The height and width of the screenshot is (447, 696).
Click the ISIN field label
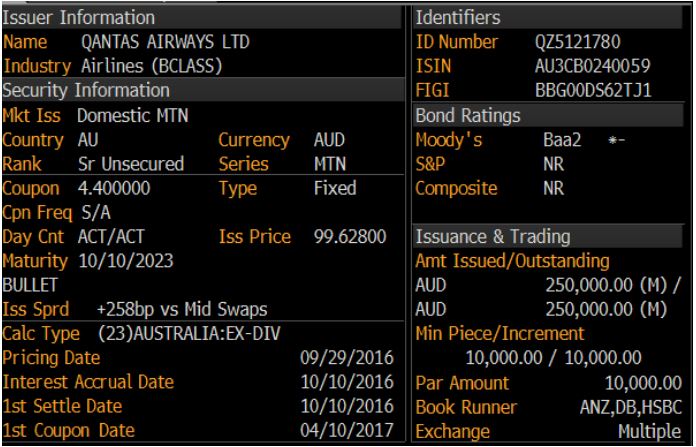click(x=433, y=66)
